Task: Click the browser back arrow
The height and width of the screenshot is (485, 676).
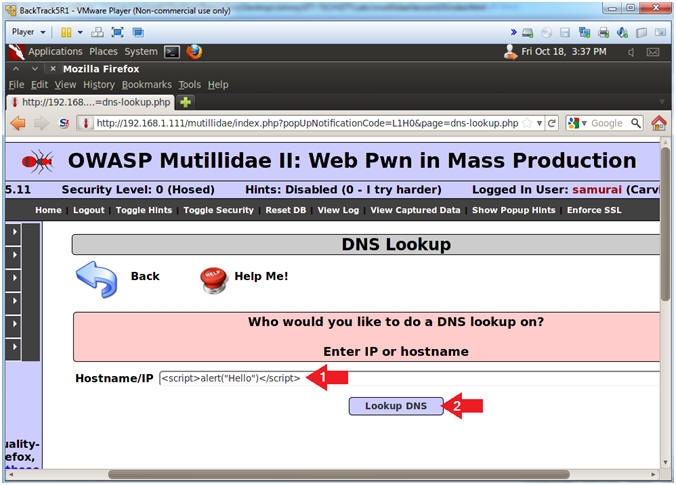Action: (x=18, y=123)
